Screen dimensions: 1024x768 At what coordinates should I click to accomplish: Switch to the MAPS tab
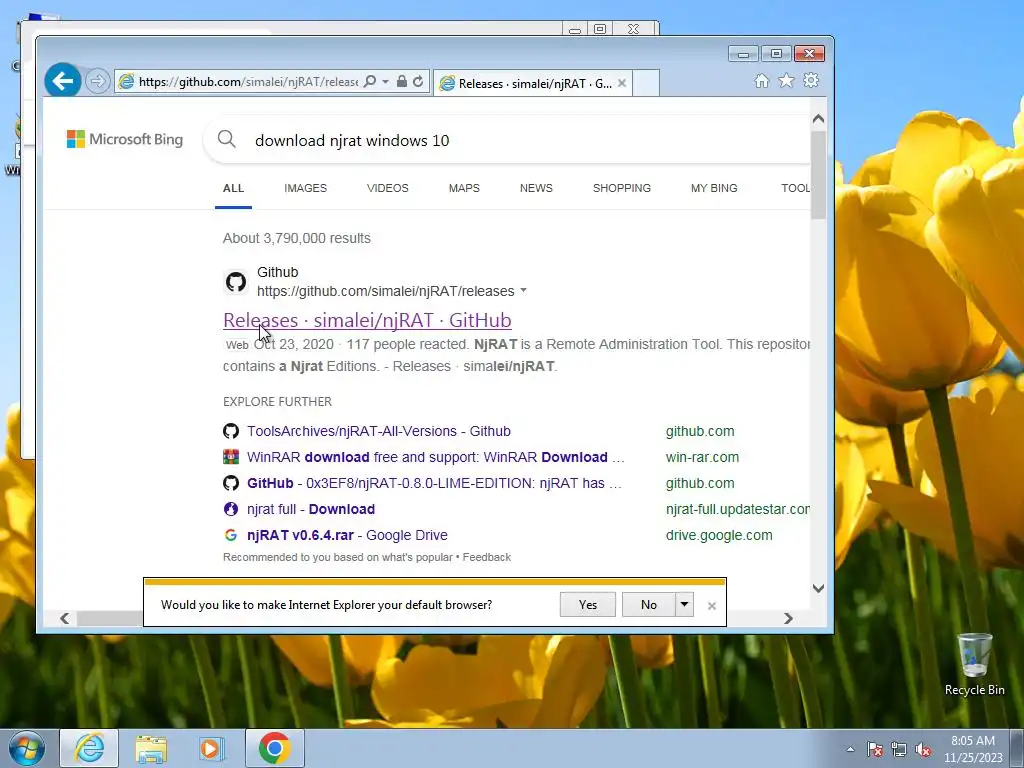click(x=464, y=188)
